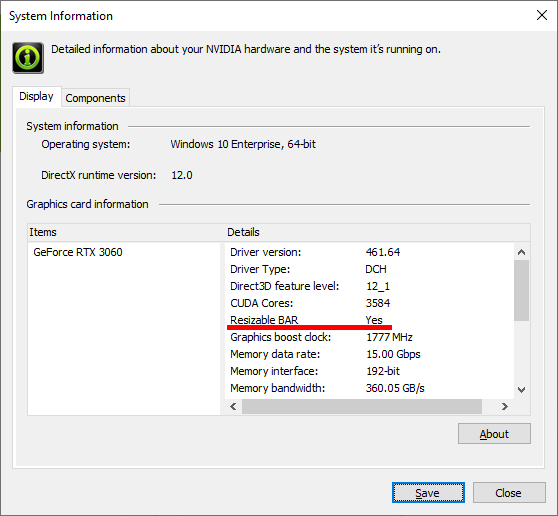Save the system information
558x516 pixels.
(x=428, y=493)
